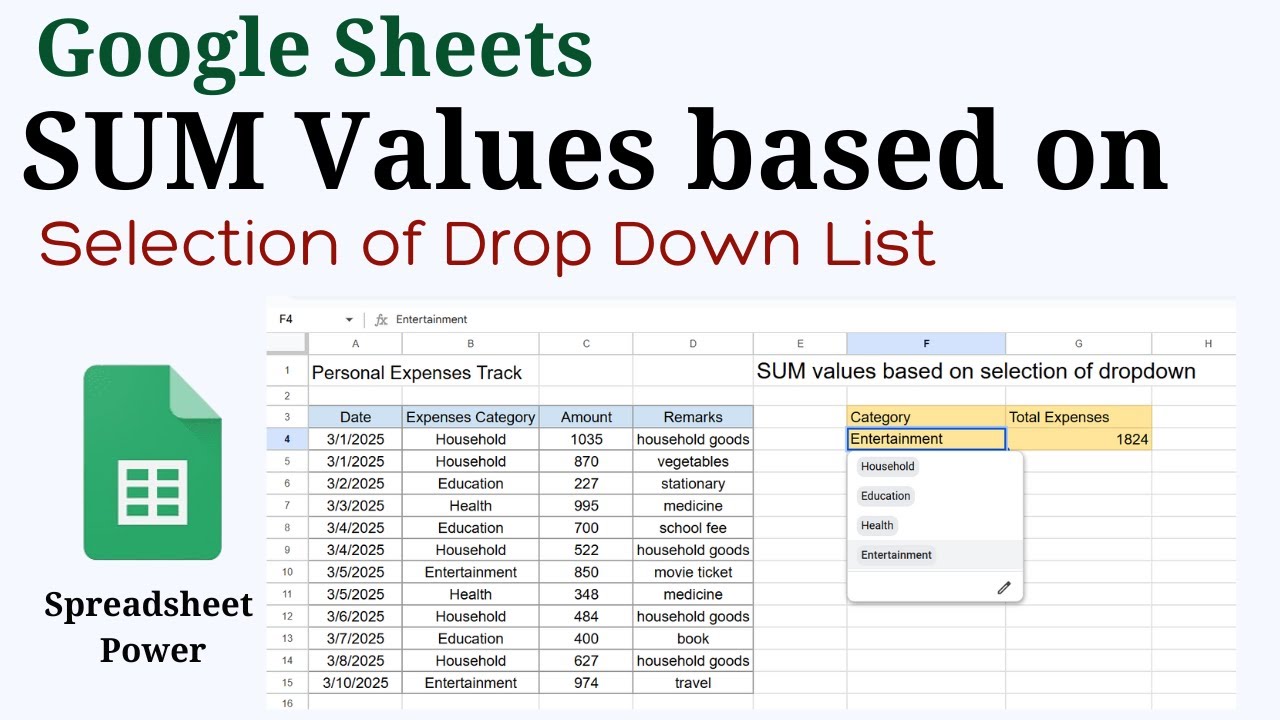Click date cell 3/10/2025
The image size is (1280, 720).
point(355,683)
